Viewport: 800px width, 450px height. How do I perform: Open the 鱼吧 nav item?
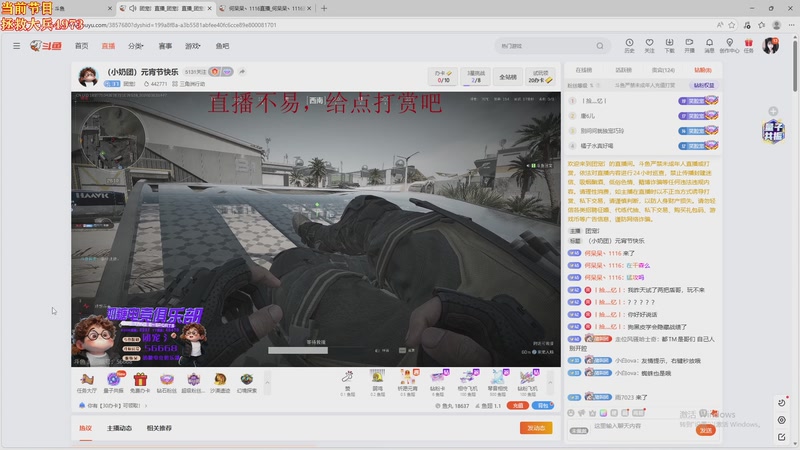222,46
